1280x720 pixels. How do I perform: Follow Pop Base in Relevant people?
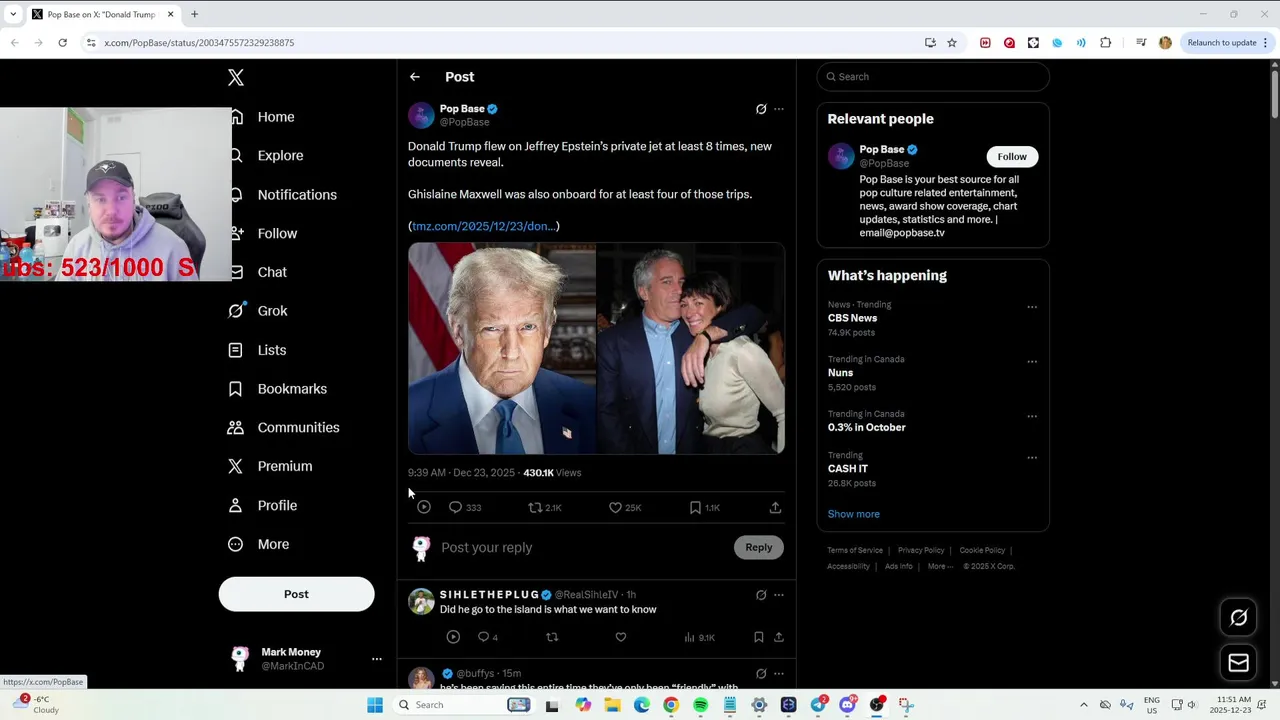click(x=1012, y=157)
